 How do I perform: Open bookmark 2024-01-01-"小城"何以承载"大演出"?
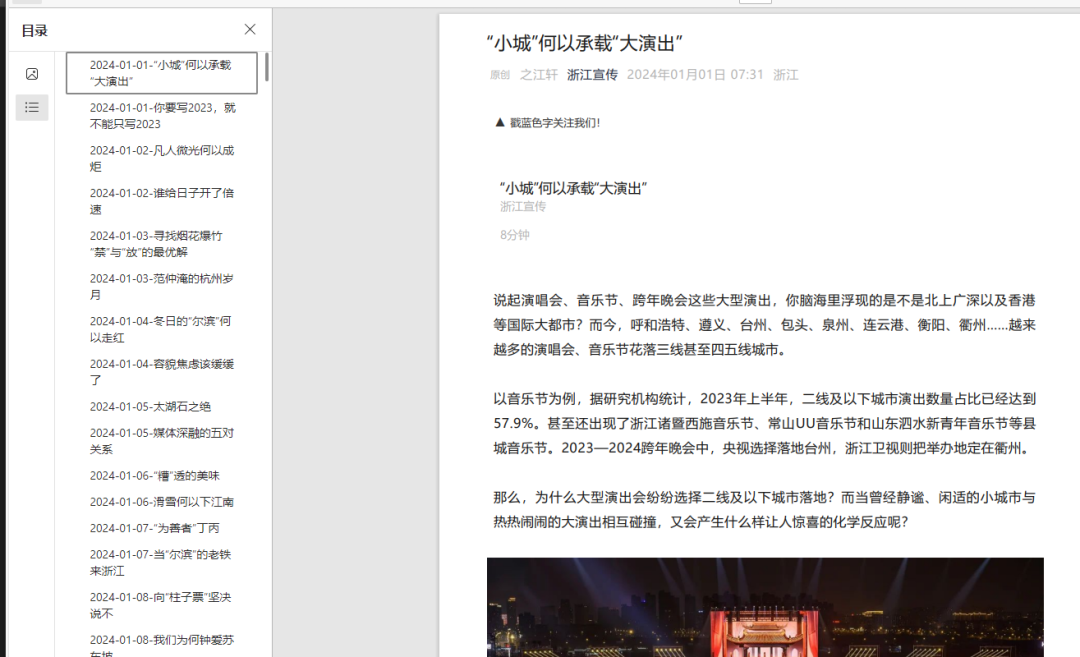[x=162, y=73]
